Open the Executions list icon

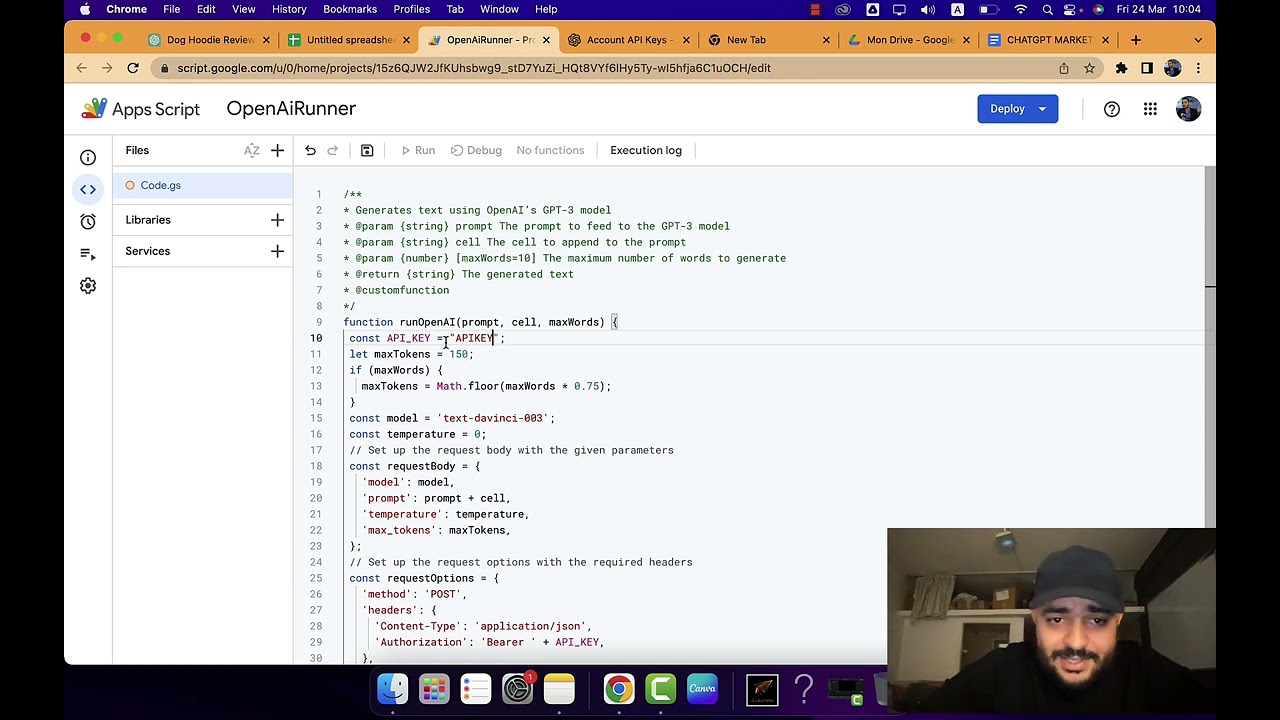pos(88,254)
